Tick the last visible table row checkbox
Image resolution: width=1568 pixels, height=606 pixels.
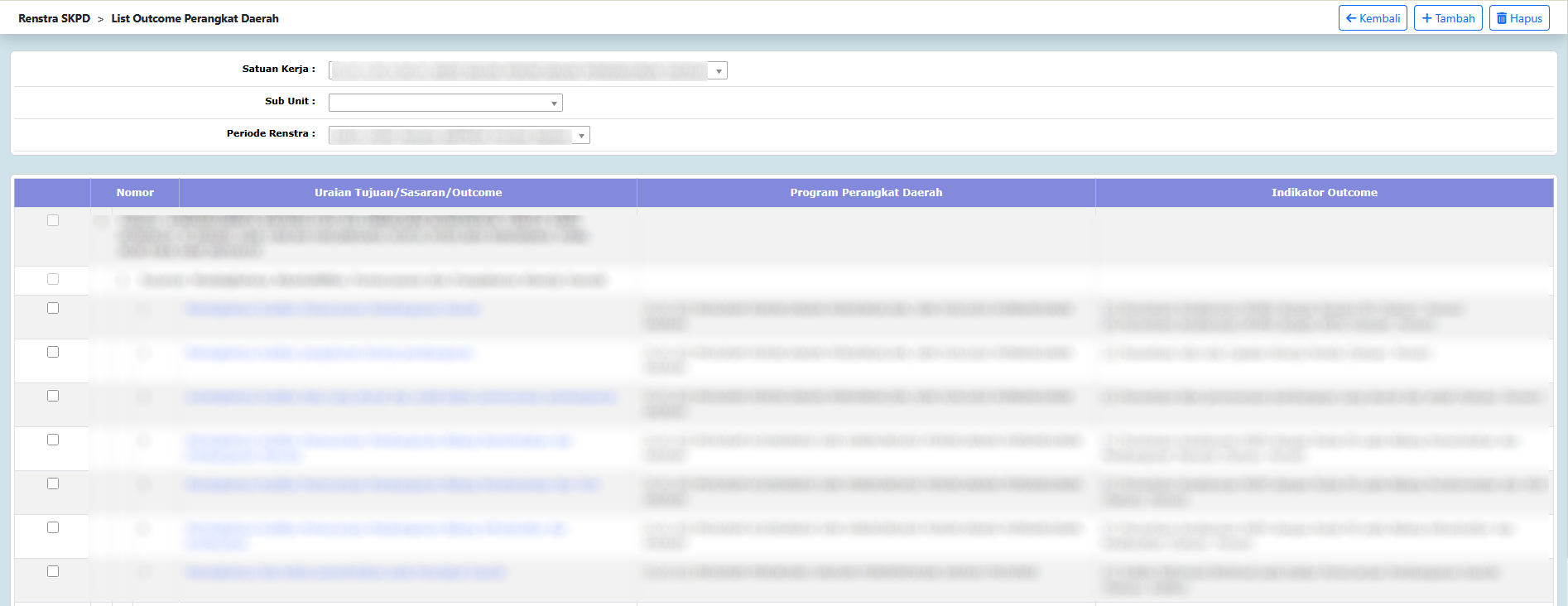pos(53,571)
